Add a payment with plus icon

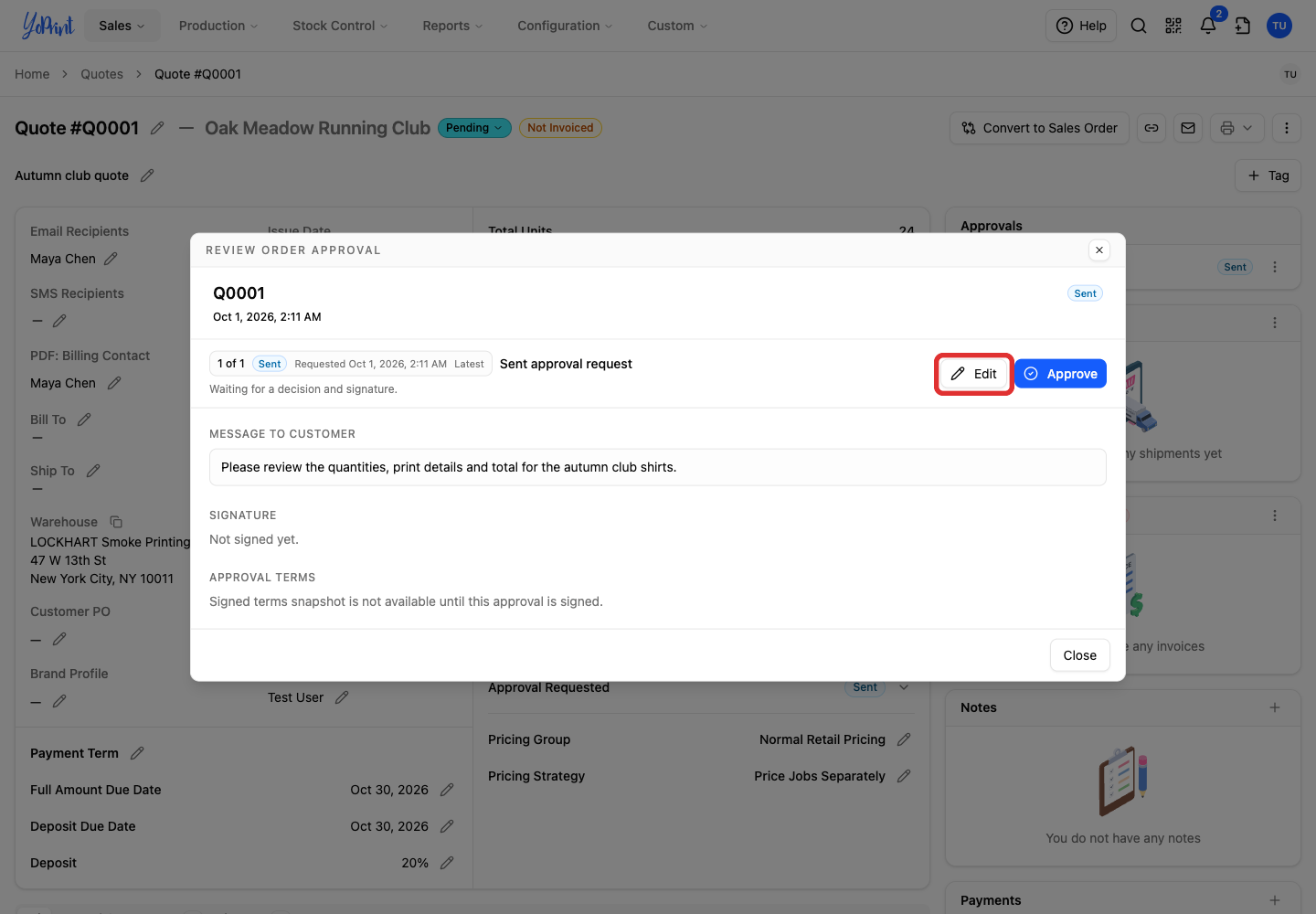click(1275, 900)
